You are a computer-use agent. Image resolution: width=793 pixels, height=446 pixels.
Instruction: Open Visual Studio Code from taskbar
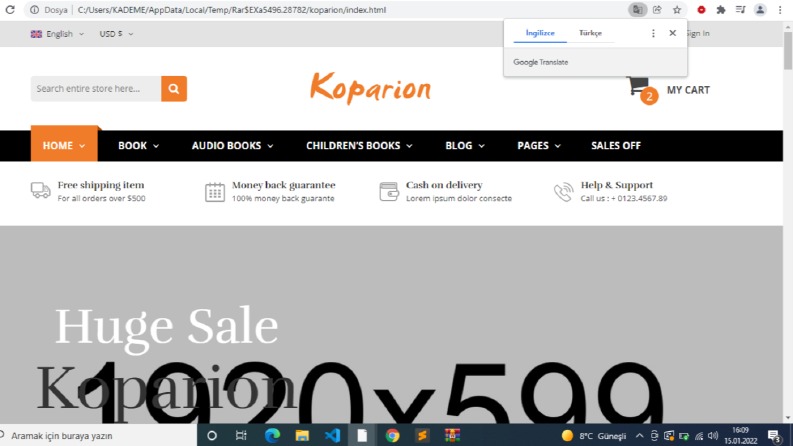pyautogui.click(x=332, y=435)
